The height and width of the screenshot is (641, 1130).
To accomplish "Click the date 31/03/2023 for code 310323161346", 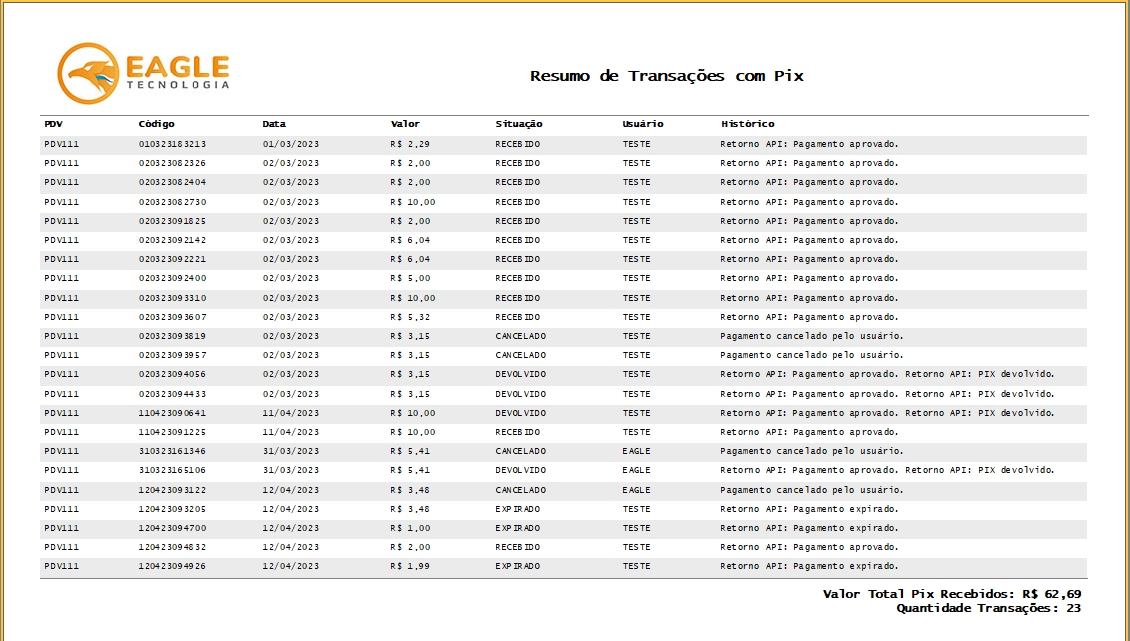I will (x=290, y=451).
